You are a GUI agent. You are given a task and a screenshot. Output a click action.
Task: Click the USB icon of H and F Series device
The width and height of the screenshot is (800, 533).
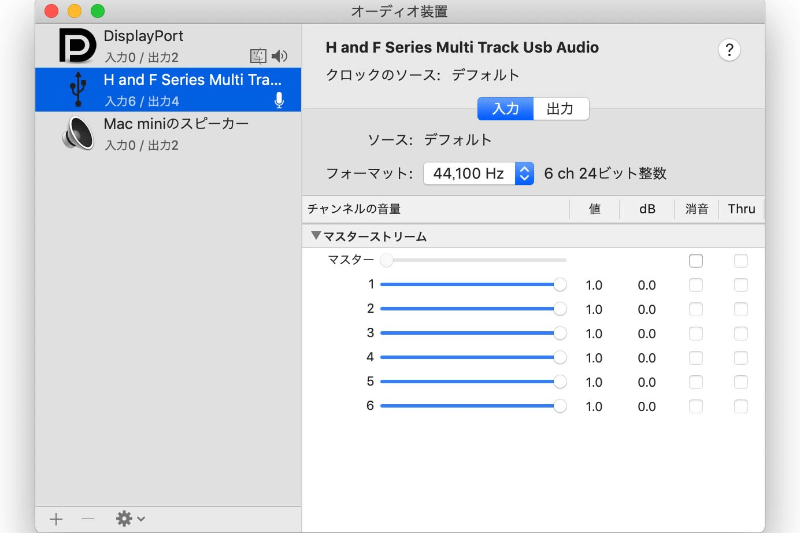pyautogui.click(x=78, y=89)
